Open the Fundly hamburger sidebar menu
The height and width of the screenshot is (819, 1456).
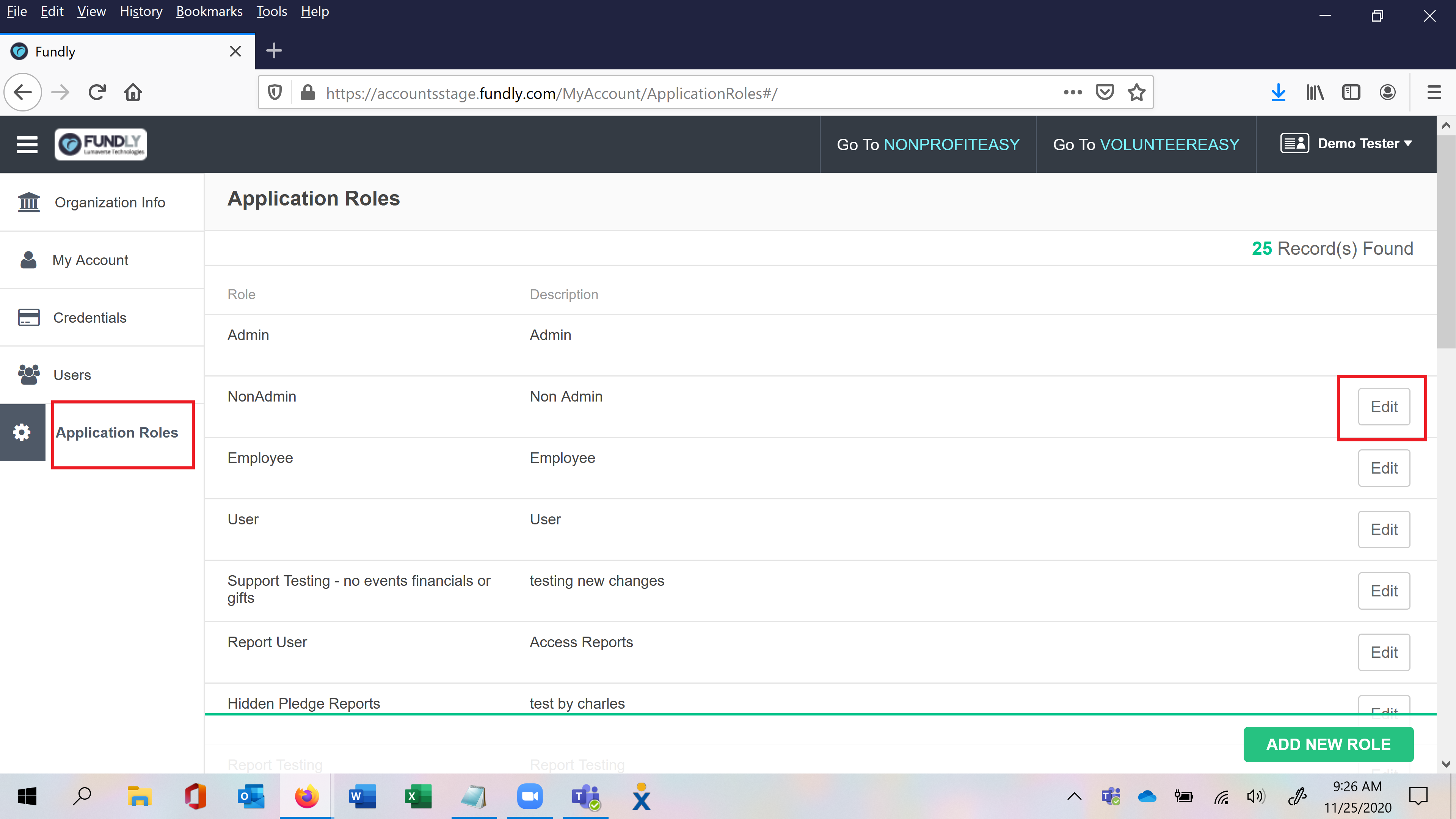click(27, 144)
